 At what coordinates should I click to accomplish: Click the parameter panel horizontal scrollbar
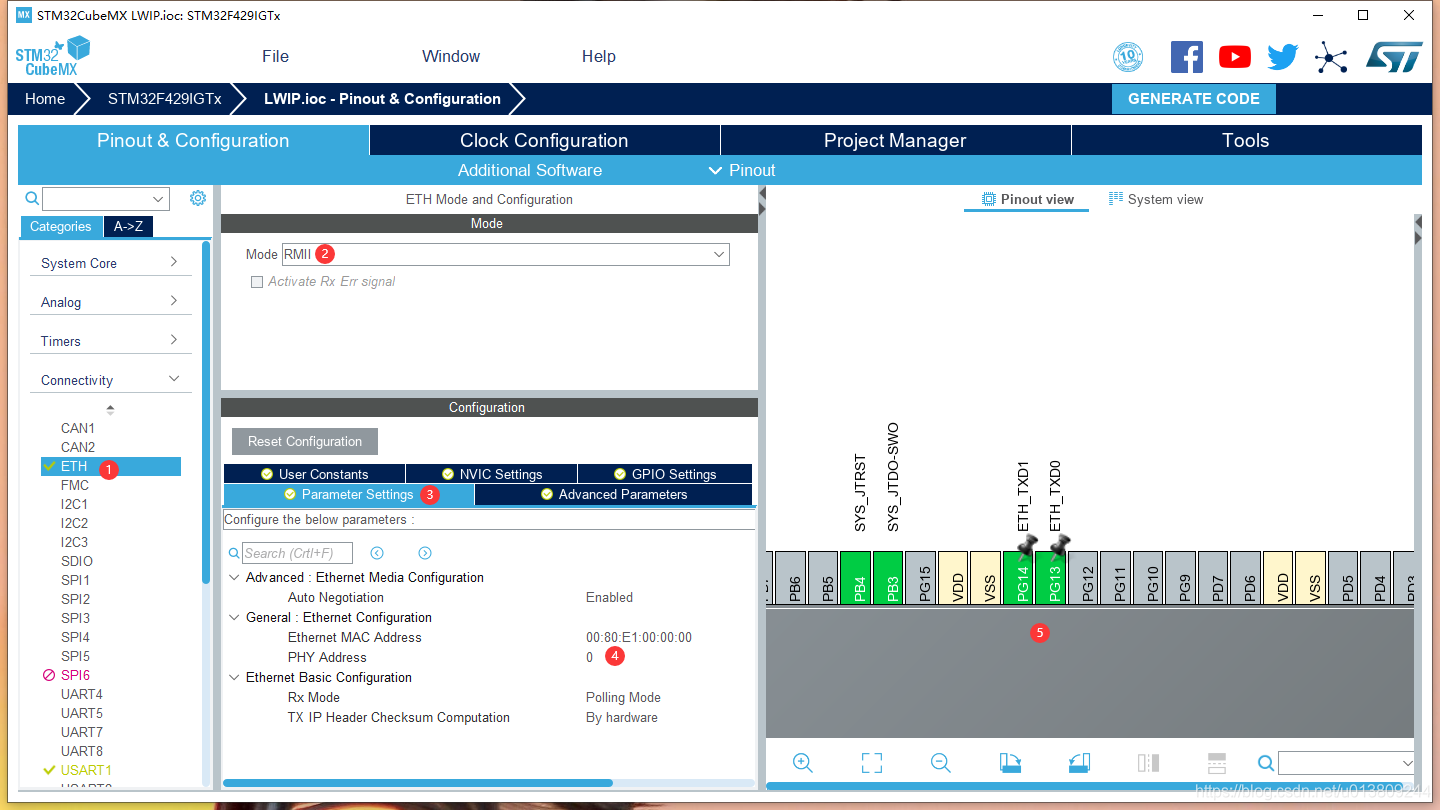click(418, 783)
